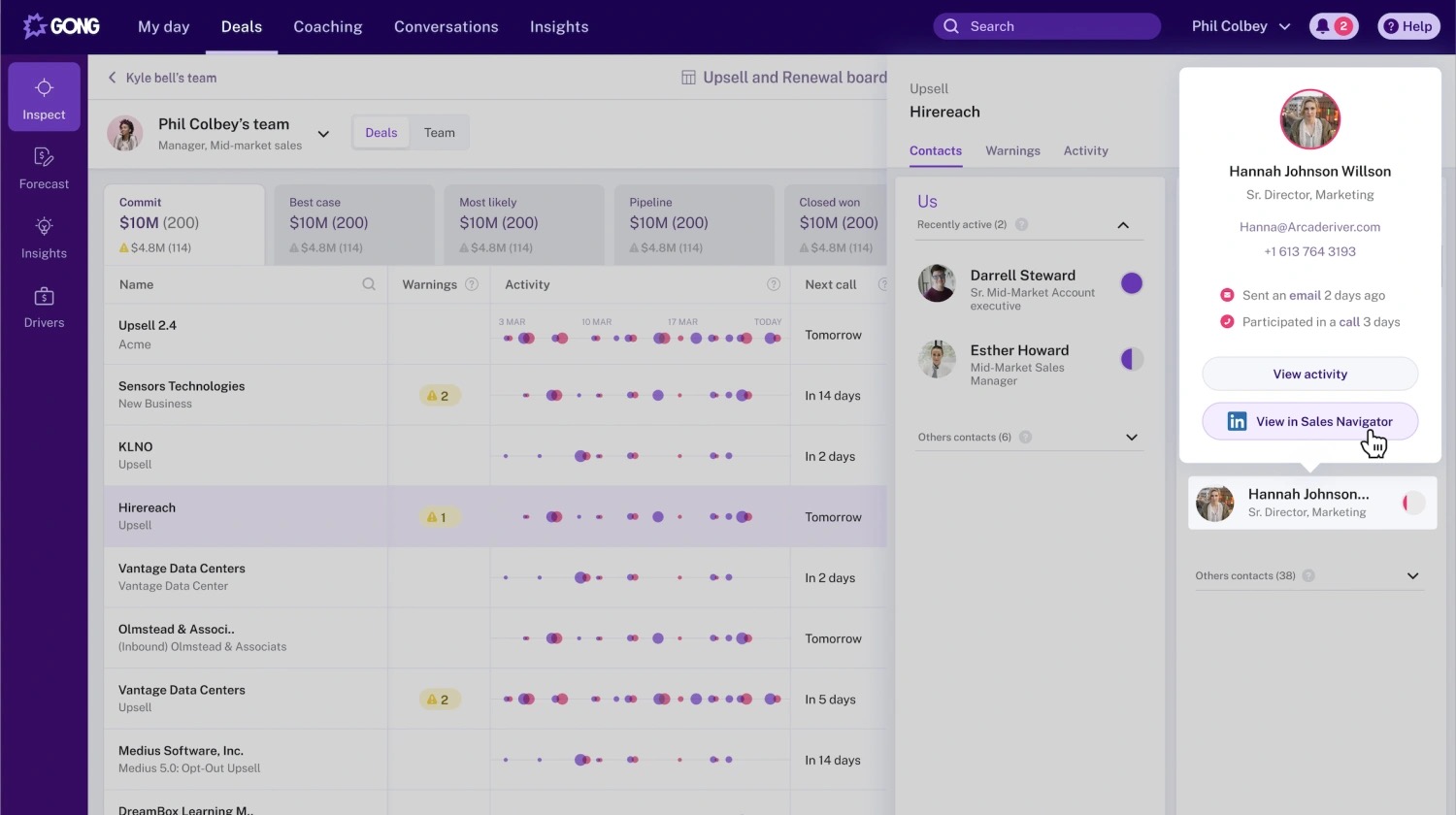
Task: Go to Insights in left sidebar
Action: coord(44,237)
